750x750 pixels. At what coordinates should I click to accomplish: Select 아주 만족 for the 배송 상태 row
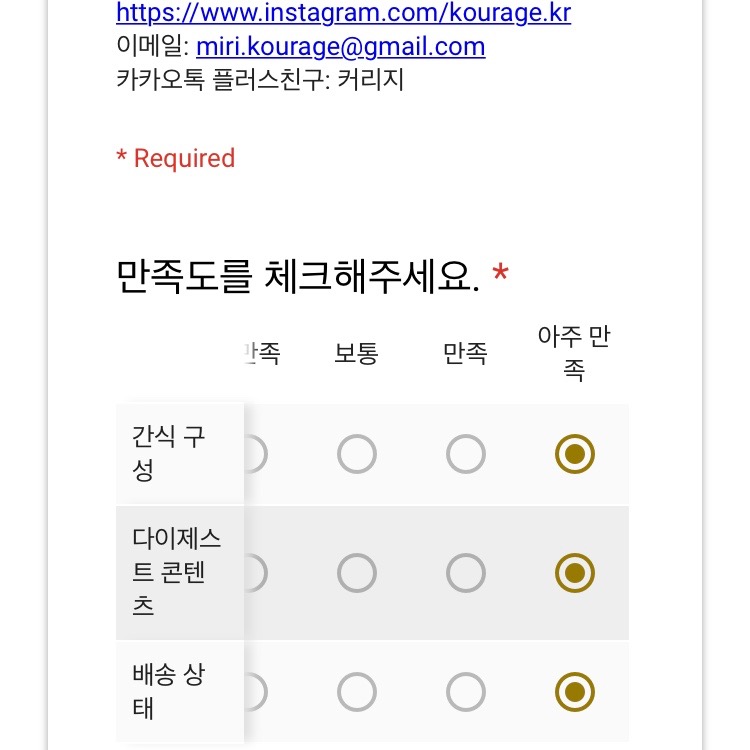click(575, 692)
